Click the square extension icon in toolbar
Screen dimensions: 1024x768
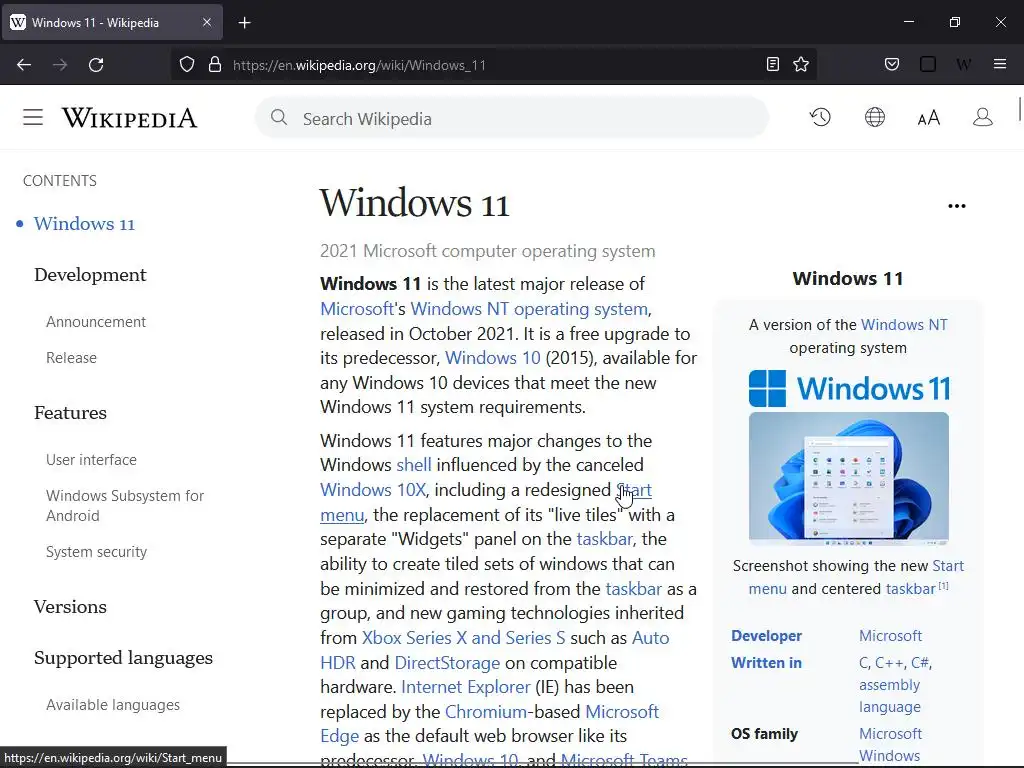tap(928, 64)
